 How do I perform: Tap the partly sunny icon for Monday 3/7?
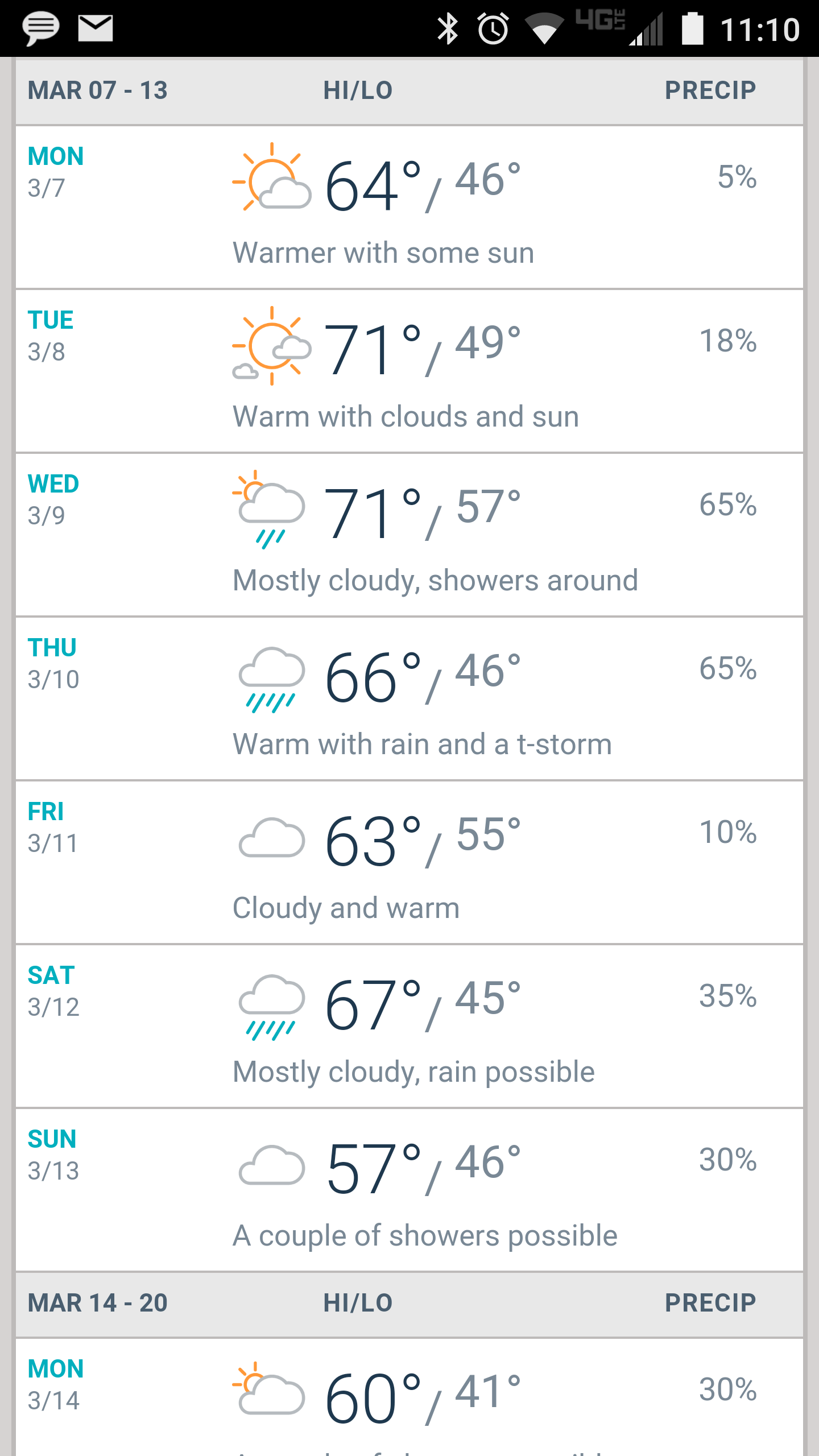coord(272,177)
